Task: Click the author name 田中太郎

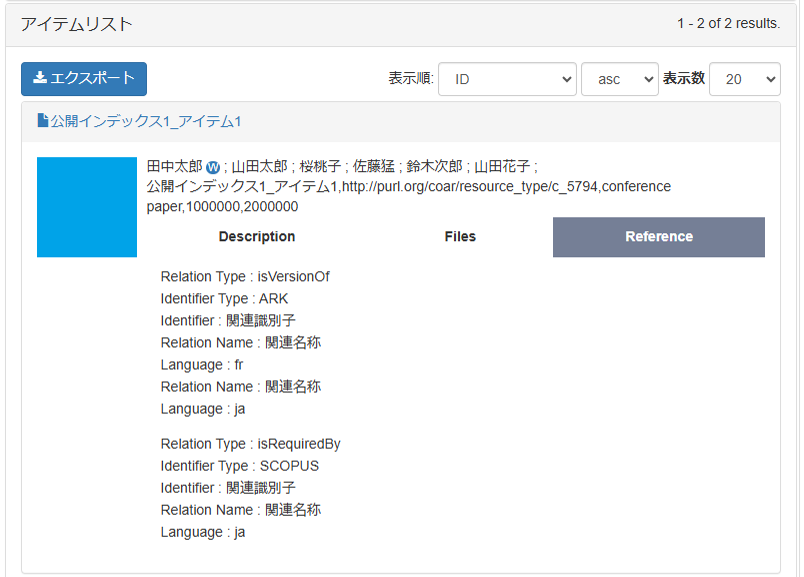Action: coord(174,166)
